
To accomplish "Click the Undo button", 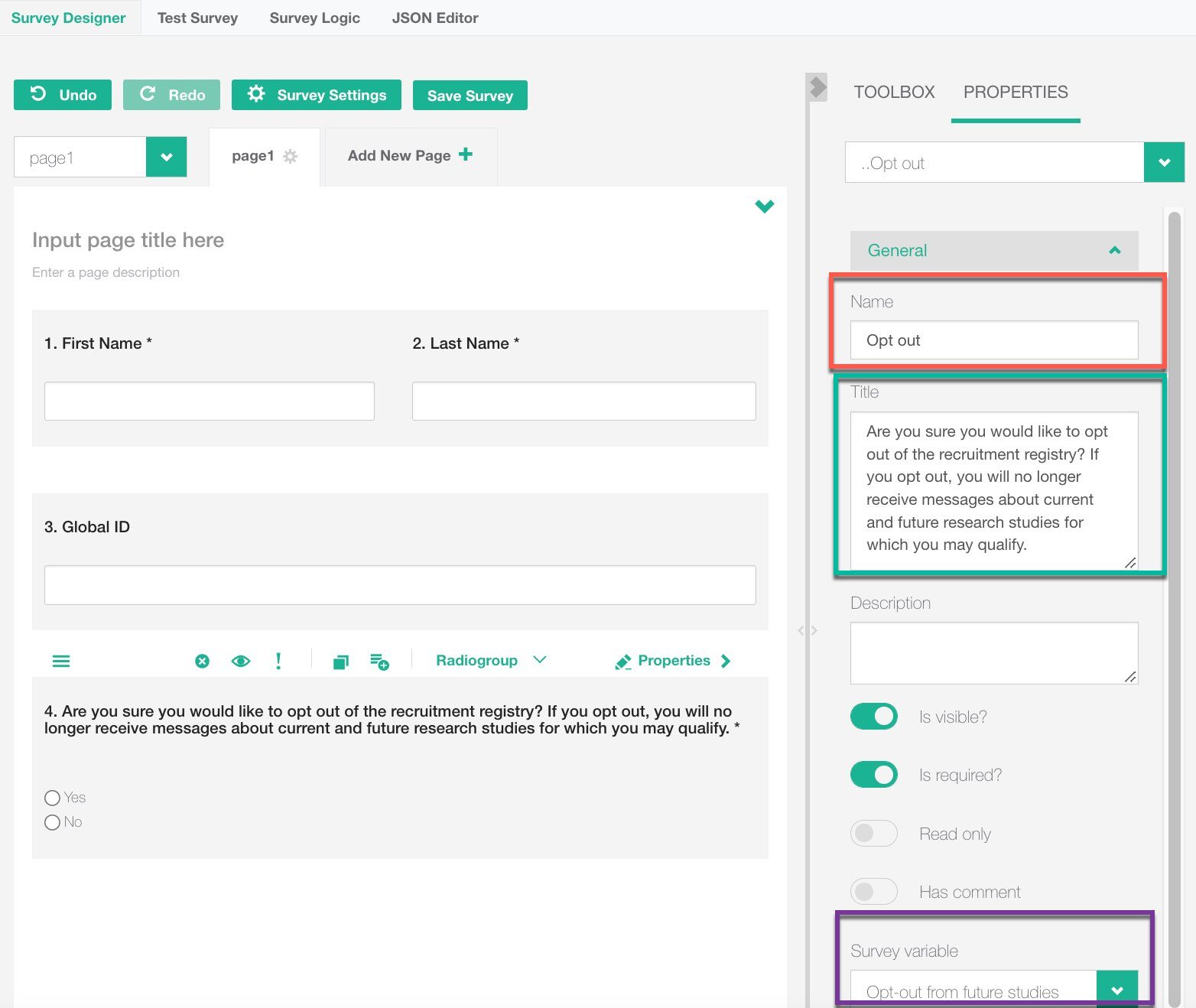I will tap(63, 95).
